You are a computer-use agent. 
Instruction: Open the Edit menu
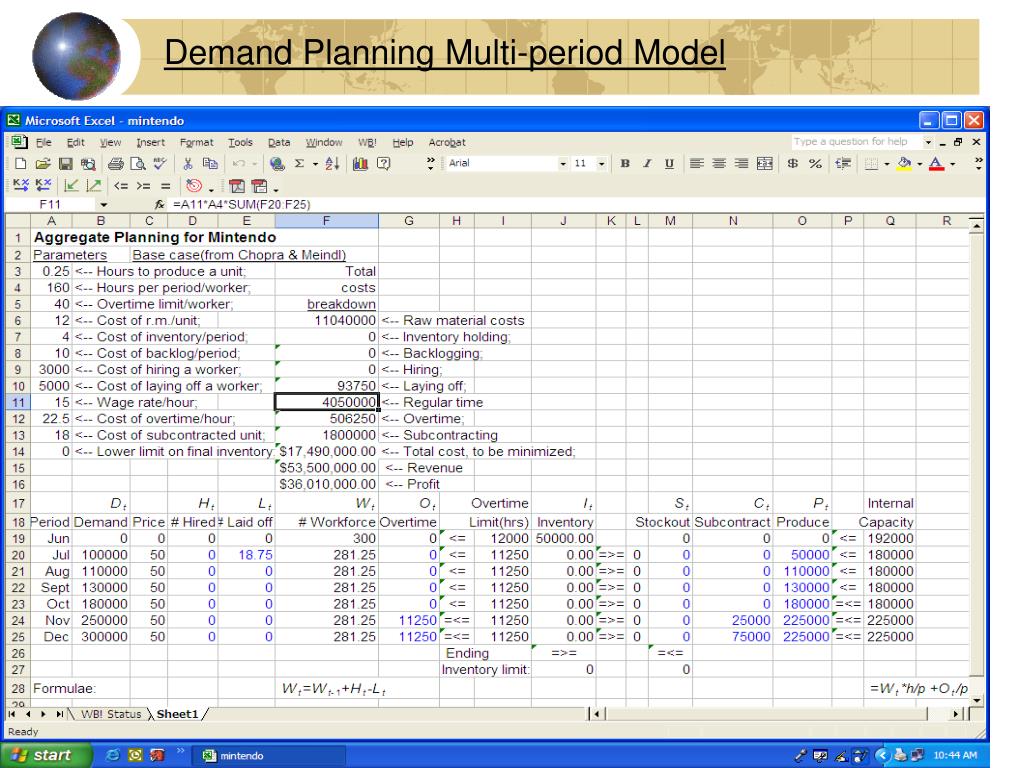[76, 142]
